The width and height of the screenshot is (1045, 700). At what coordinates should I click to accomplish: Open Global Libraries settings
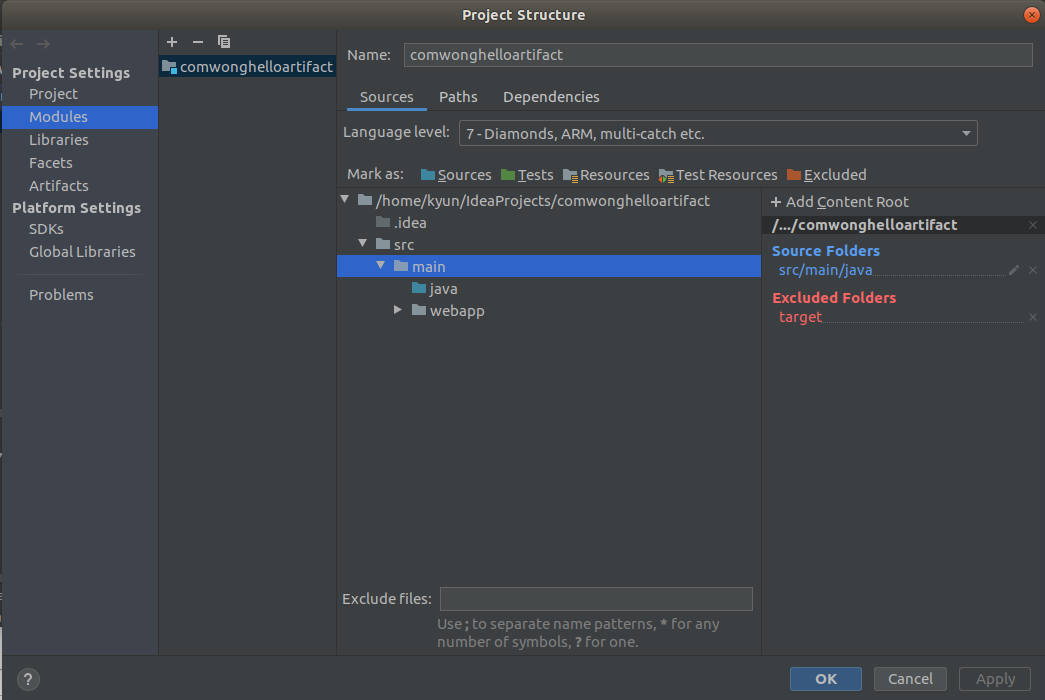pos(82,252)
